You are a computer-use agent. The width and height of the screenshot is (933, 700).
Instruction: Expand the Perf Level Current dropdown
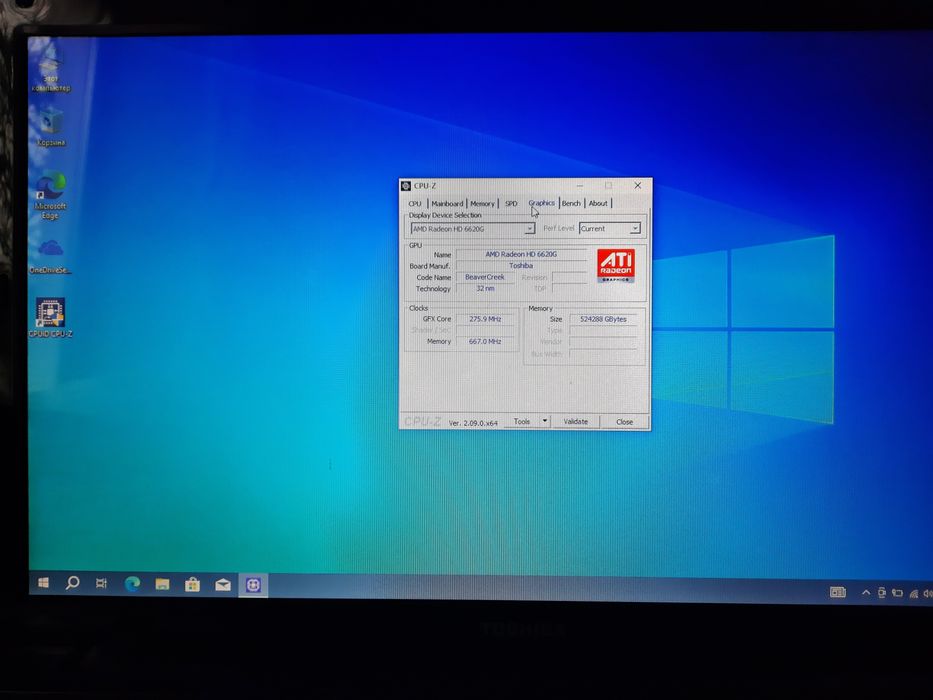(x=635, y=229)
